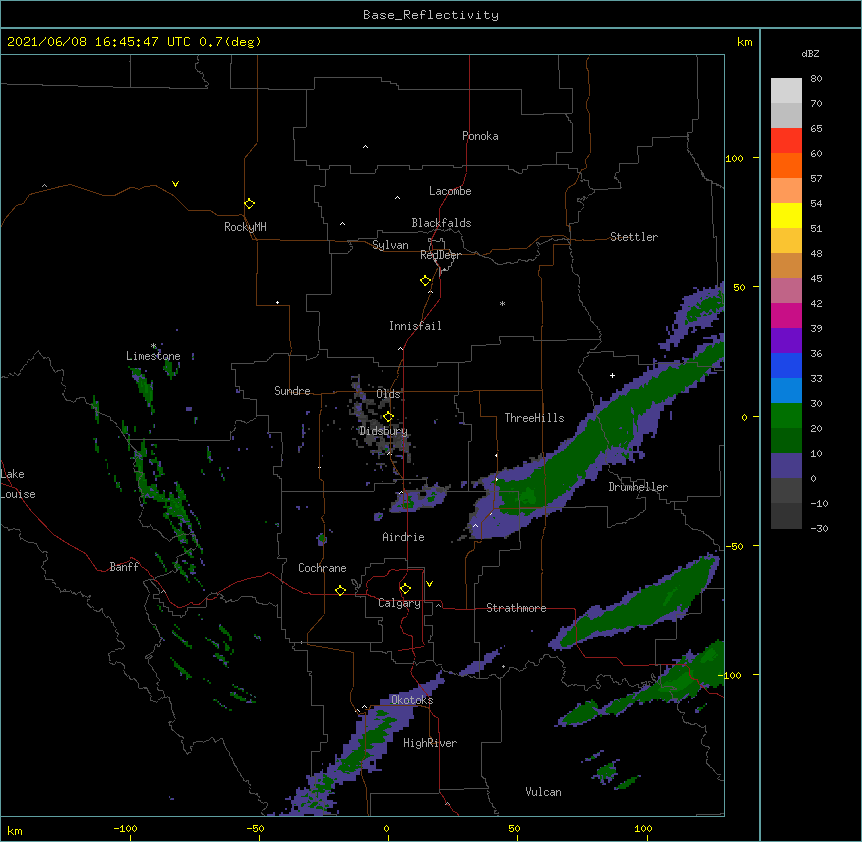Click the yellow V marker northwest of RockyMH
The image size is (862, 842).
pos(175,184)
